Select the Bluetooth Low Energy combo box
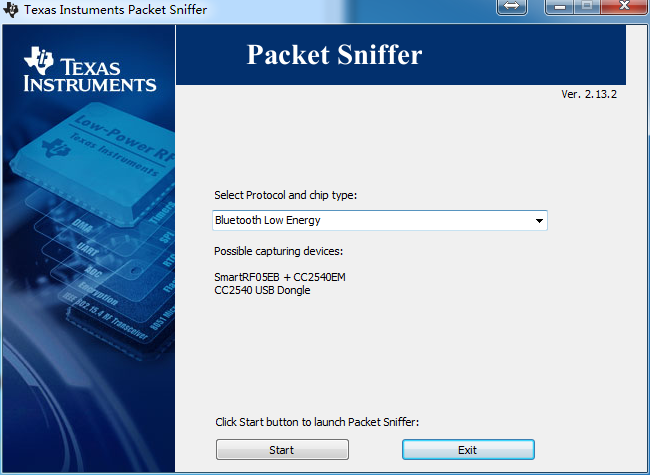The height and width of the screenshot is (475, 650). [380, 220]
